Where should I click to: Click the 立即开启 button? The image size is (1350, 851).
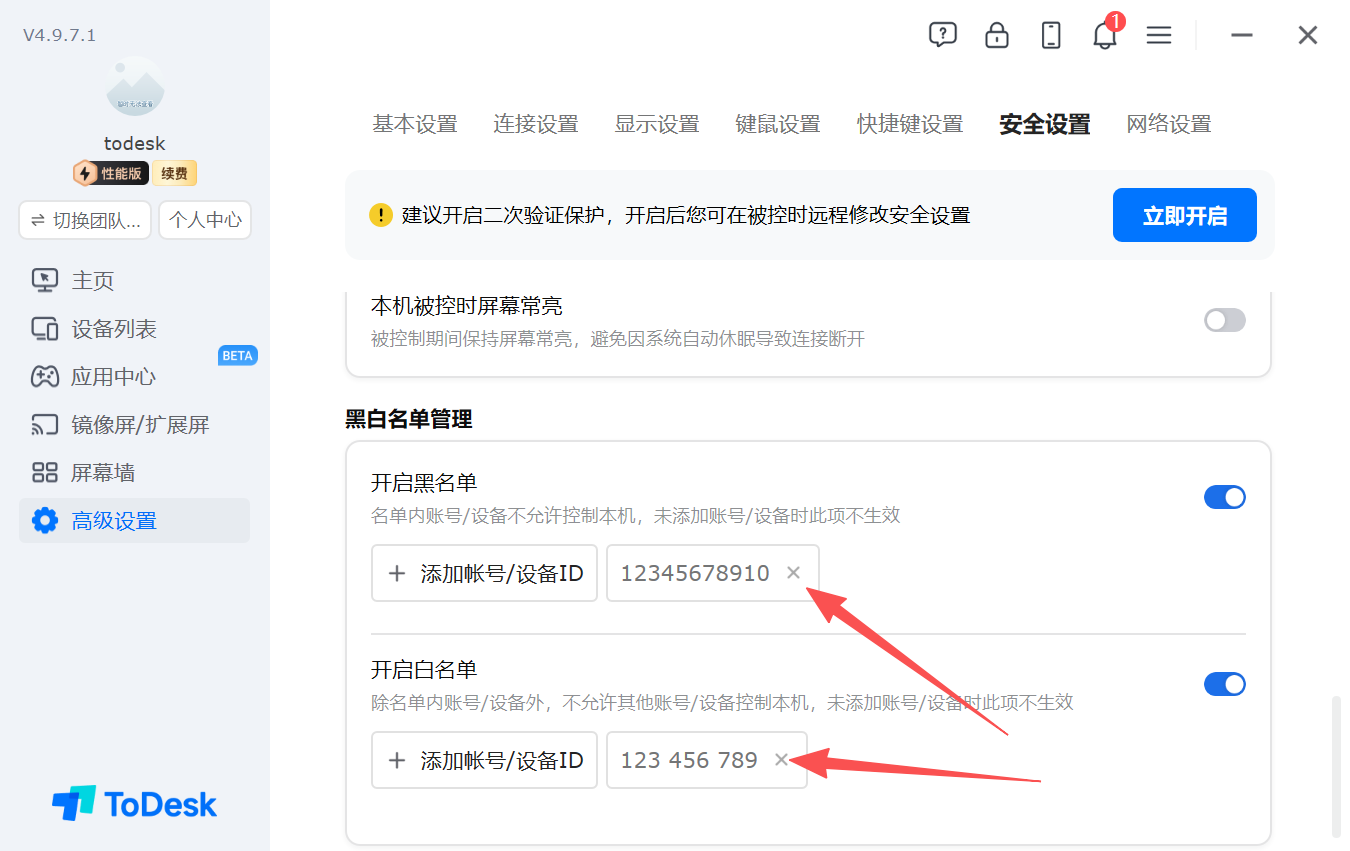tap(1185, 215)
